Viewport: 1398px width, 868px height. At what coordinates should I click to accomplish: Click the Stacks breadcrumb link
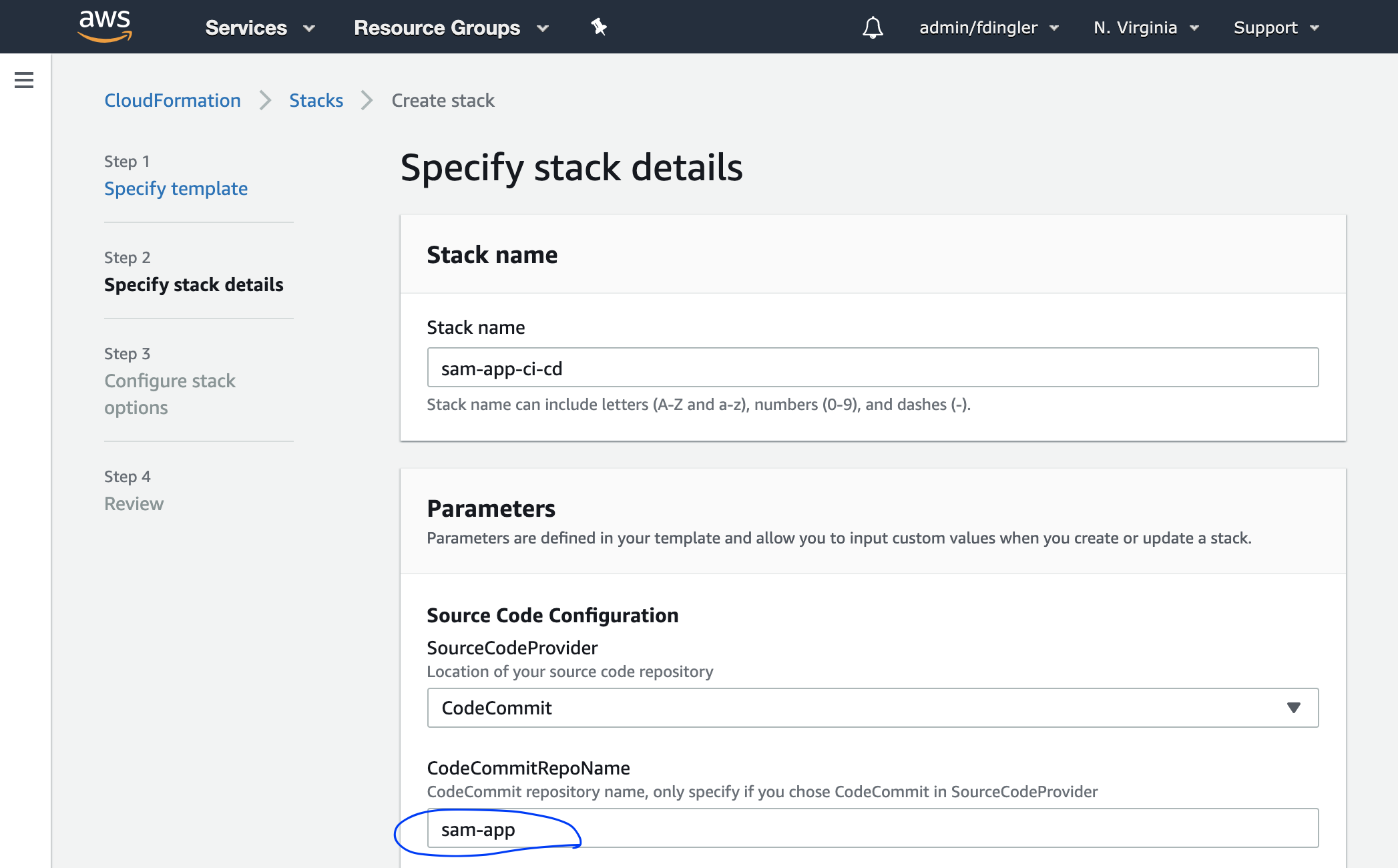tap(315, 99)
